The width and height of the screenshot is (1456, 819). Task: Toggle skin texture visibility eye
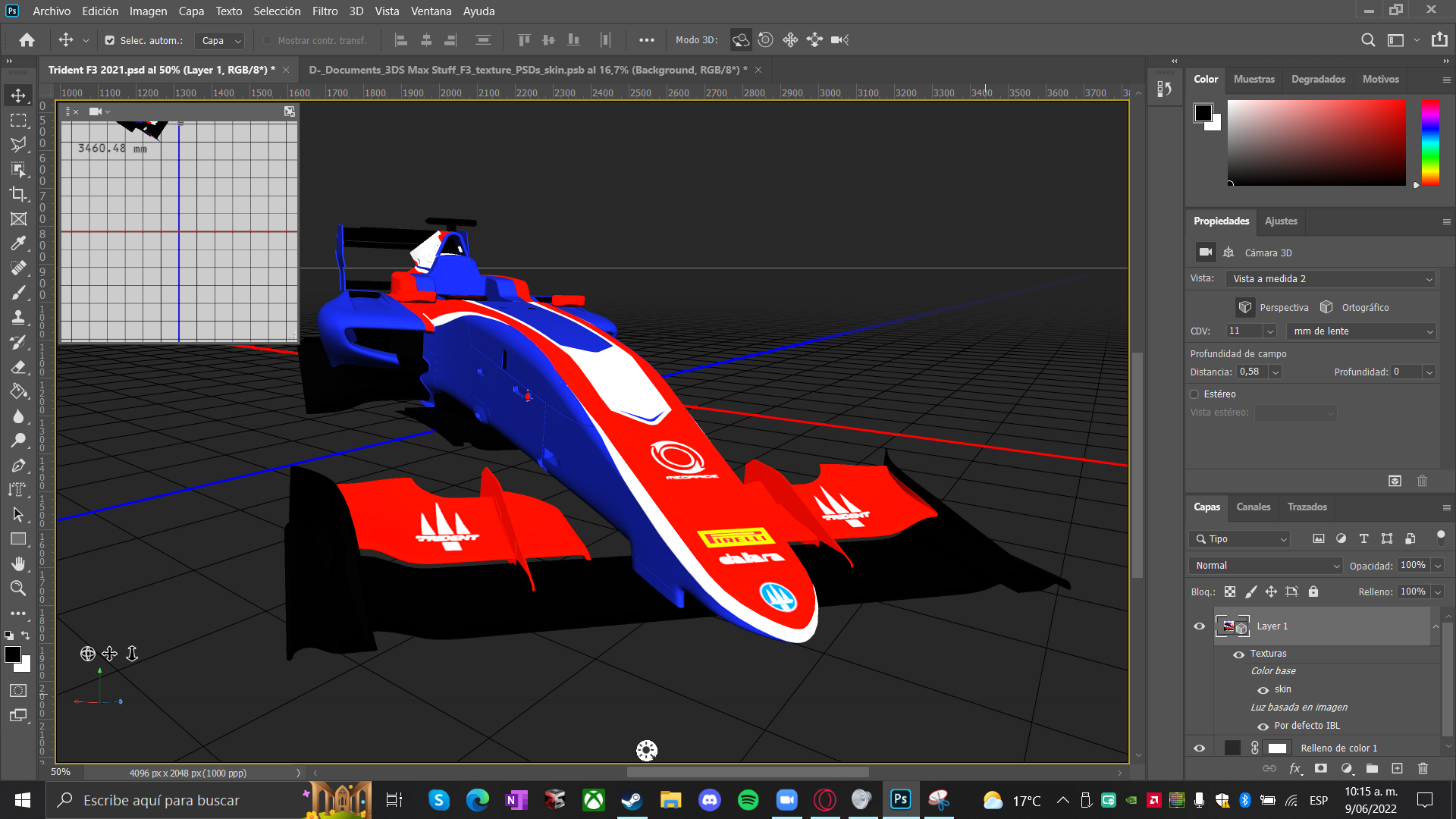(1263, 690)
